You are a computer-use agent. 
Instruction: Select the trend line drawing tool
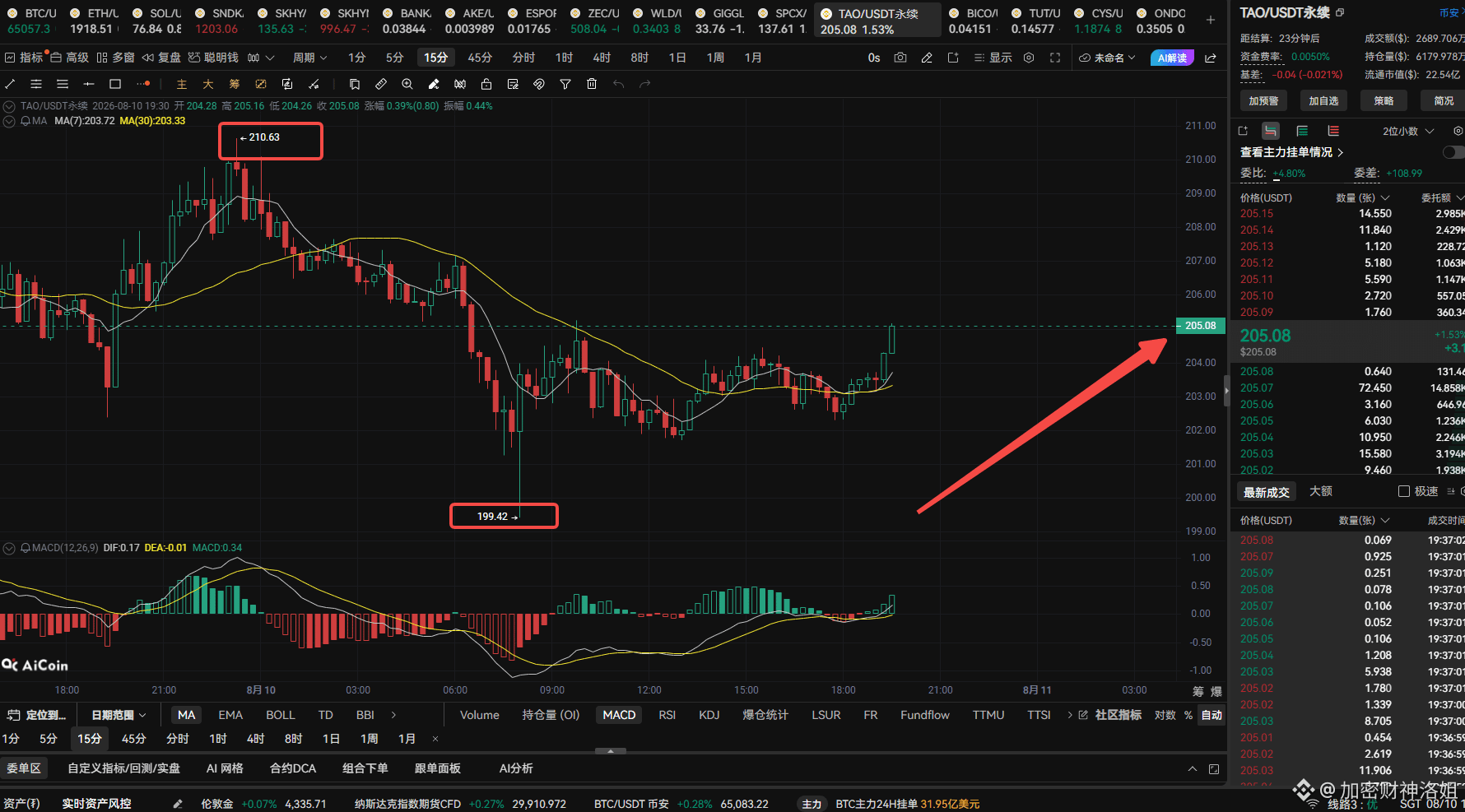click(x=10, y=84)
